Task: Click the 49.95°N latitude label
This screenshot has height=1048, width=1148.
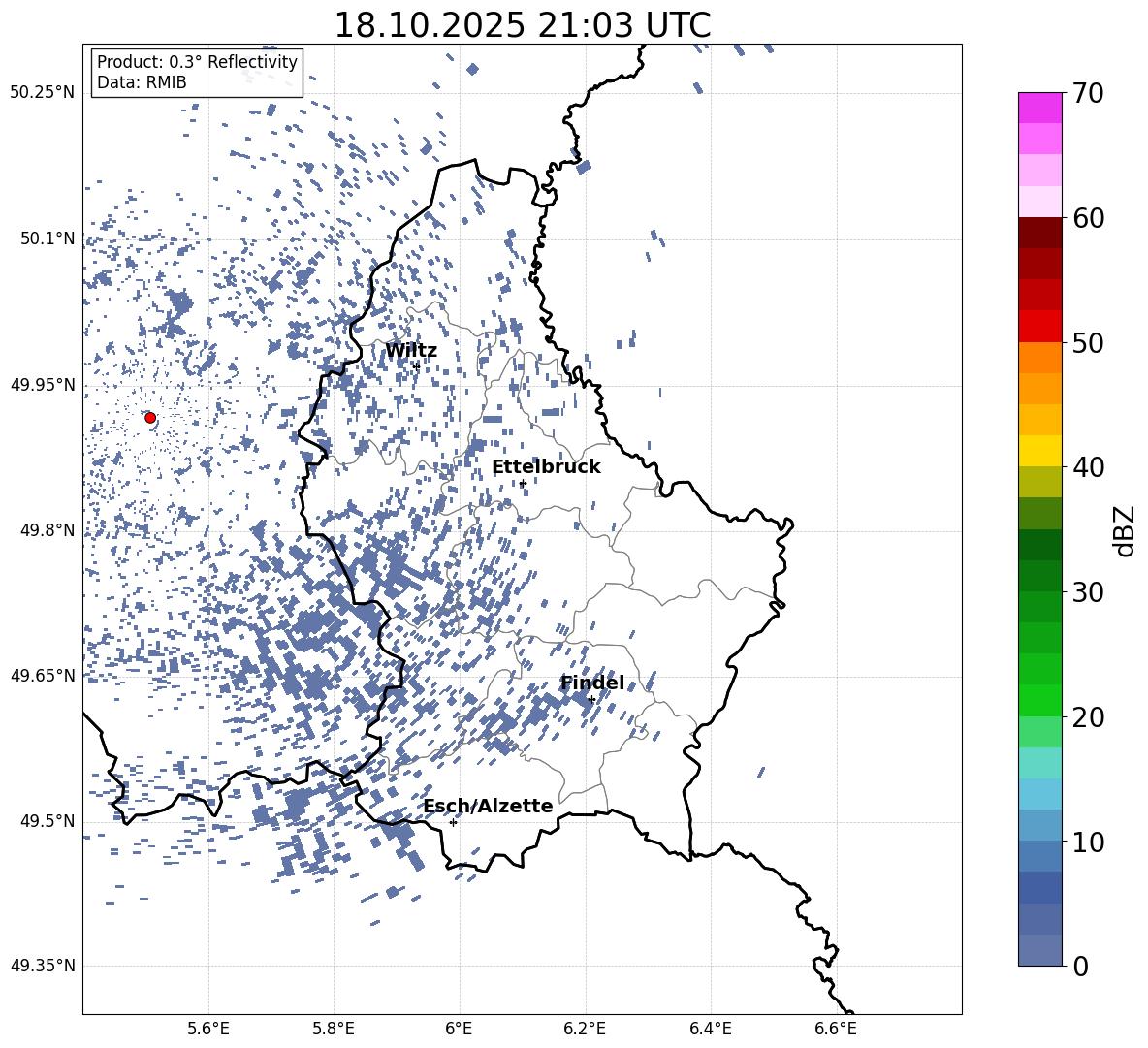Action: 43,385
